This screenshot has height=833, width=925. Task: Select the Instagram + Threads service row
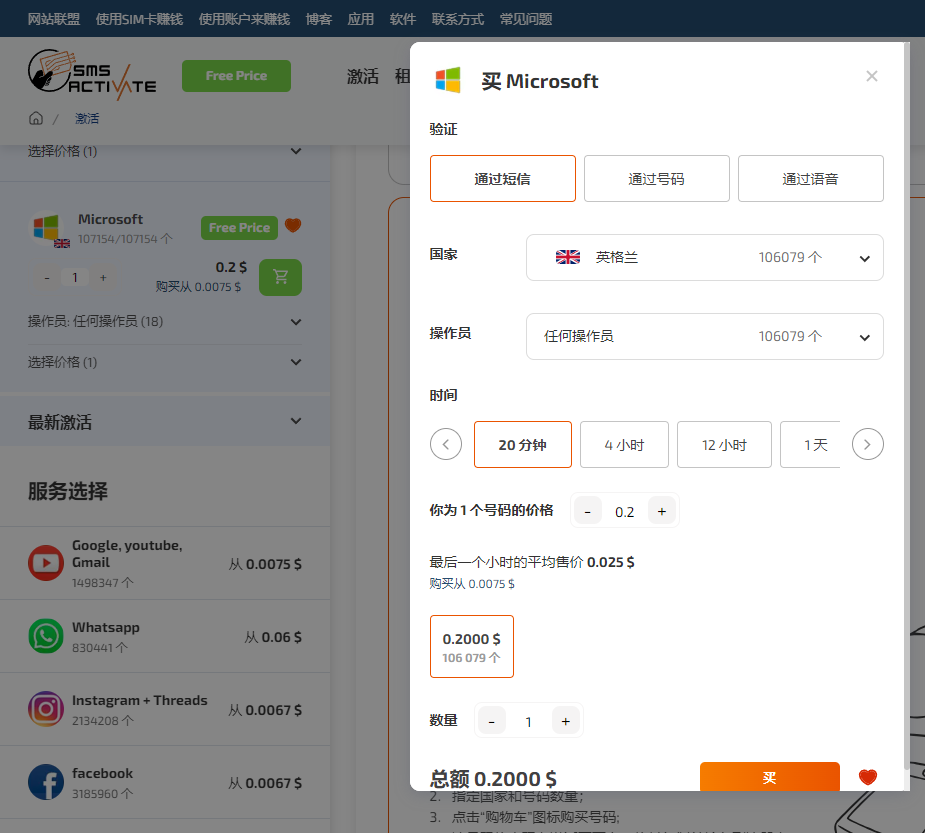click(x=165, y=709)
